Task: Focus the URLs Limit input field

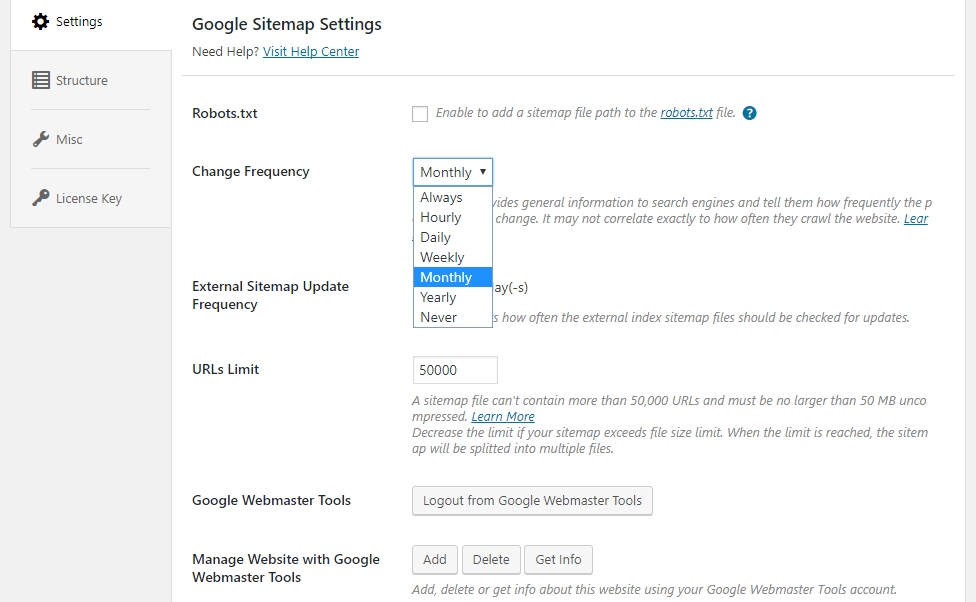Action: click(455, 370)
